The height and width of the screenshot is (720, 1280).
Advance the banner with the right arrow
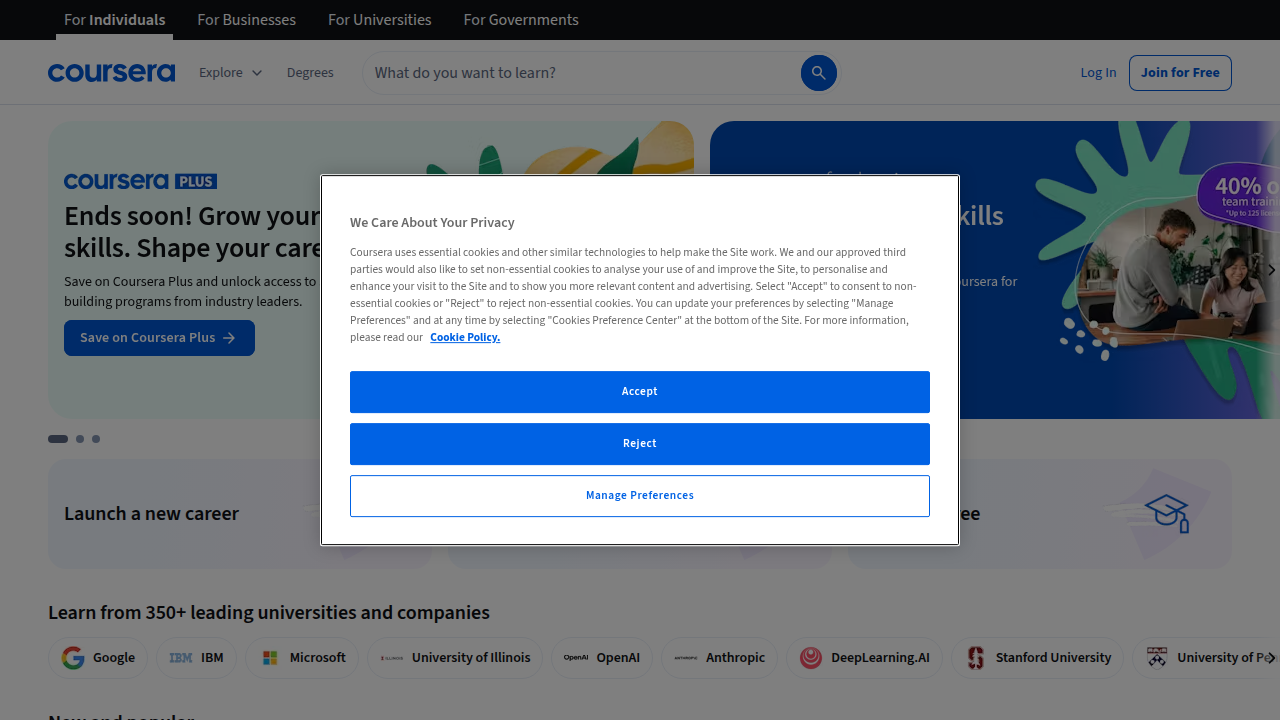tap(1271, 270)
